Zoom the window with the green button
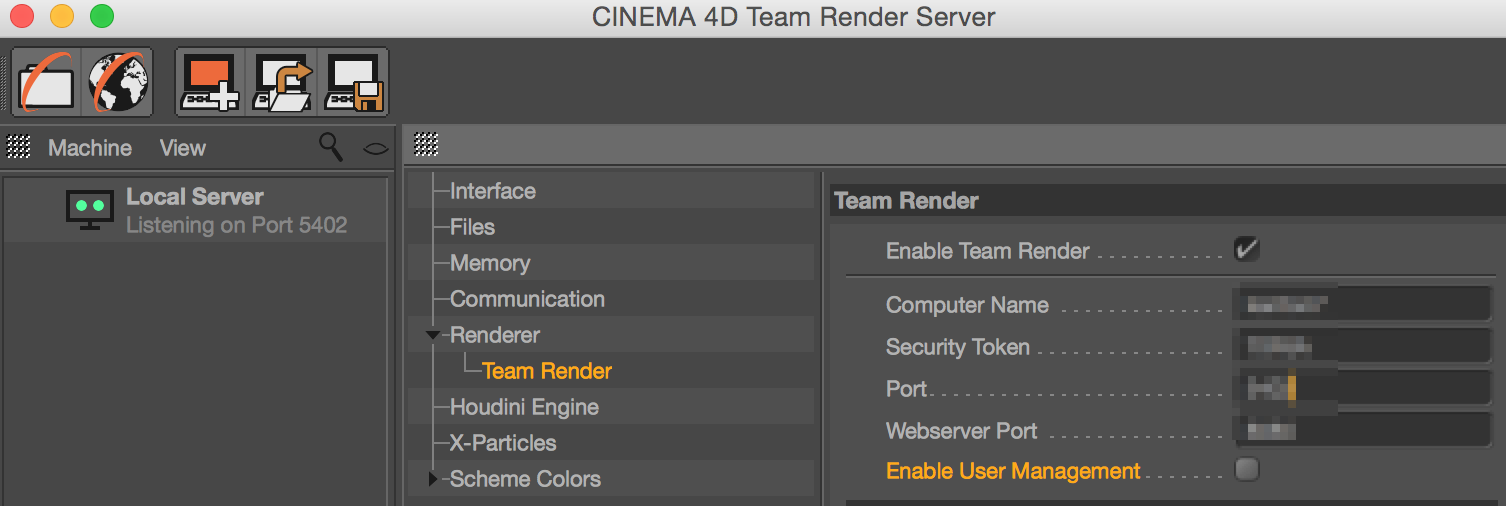The image size is (1506, 506). coord(102,17)
